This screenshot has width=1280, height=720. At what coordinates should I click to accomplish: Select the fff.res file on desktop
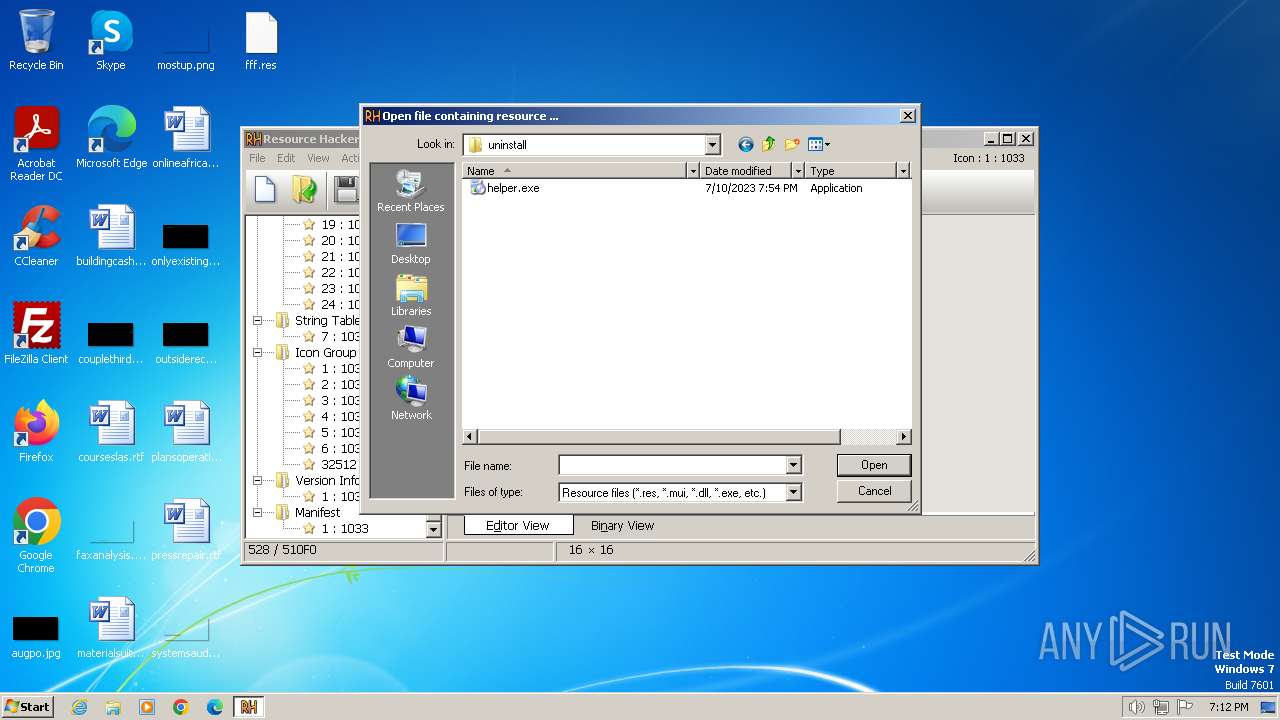pyautogui.click(x=261, y=40)
